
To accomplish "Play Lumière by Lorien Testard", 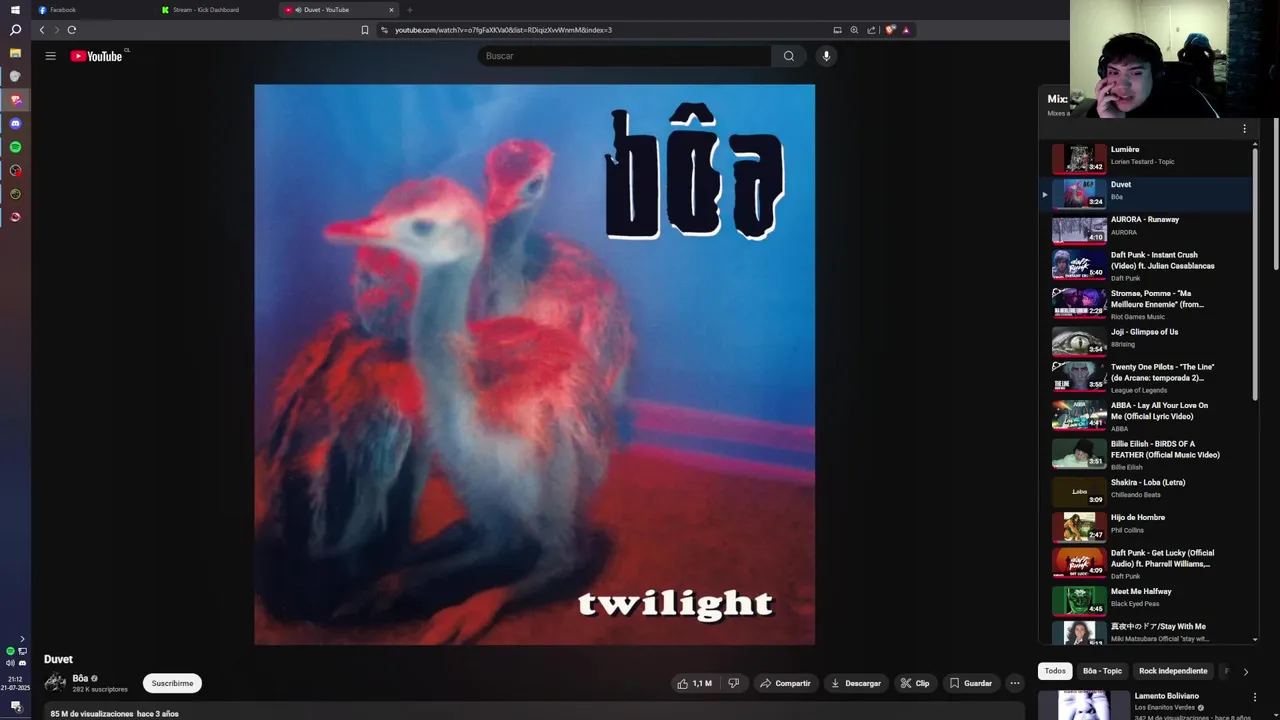I will (1150, 159).
